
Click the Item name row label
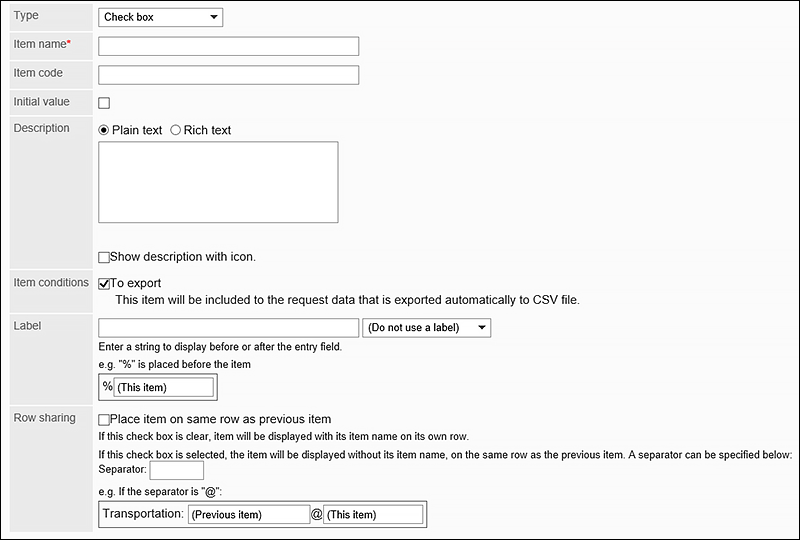click(42, 44)
